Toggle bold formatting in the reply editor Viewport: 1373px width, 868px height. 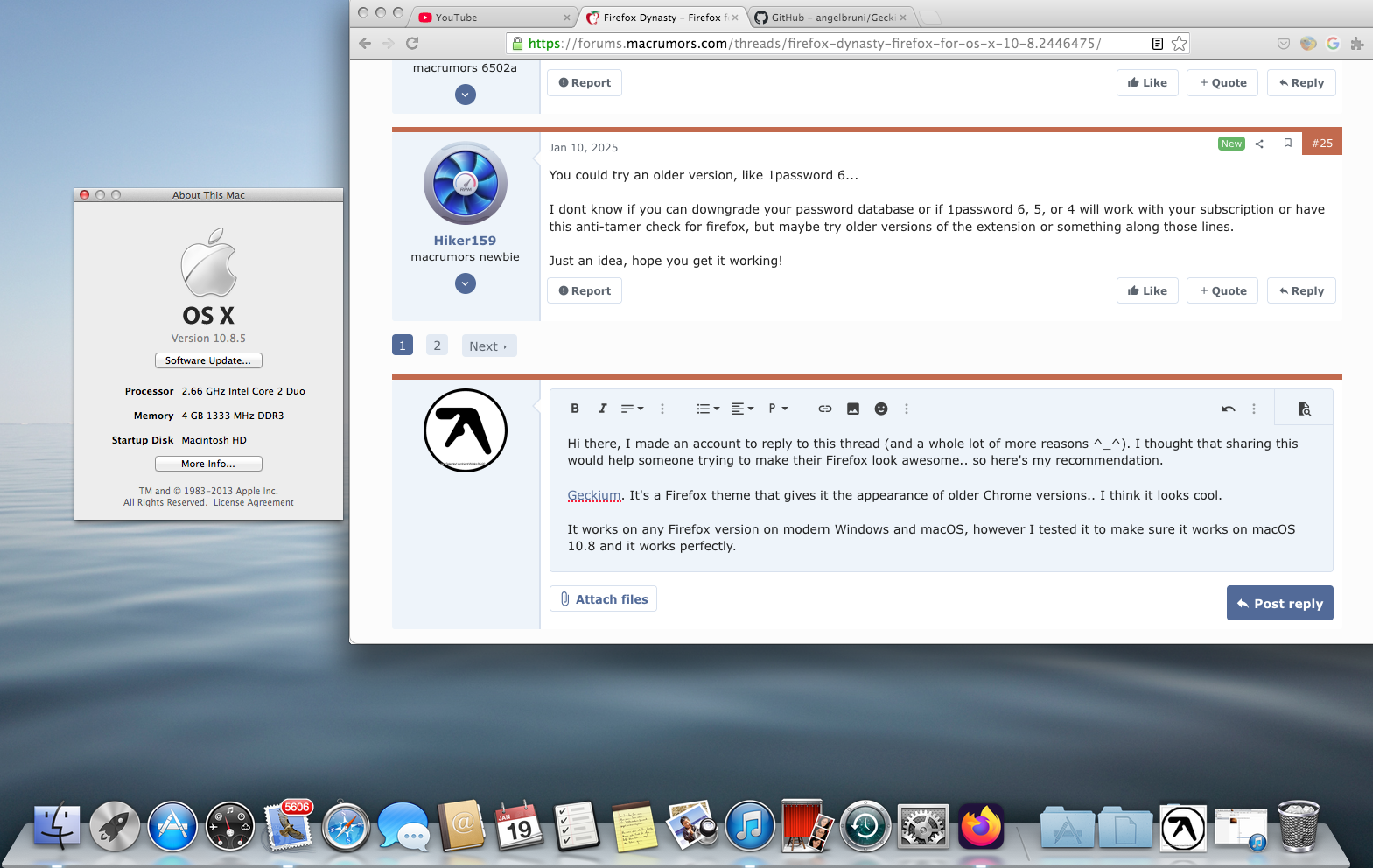(x=575, y=409)
